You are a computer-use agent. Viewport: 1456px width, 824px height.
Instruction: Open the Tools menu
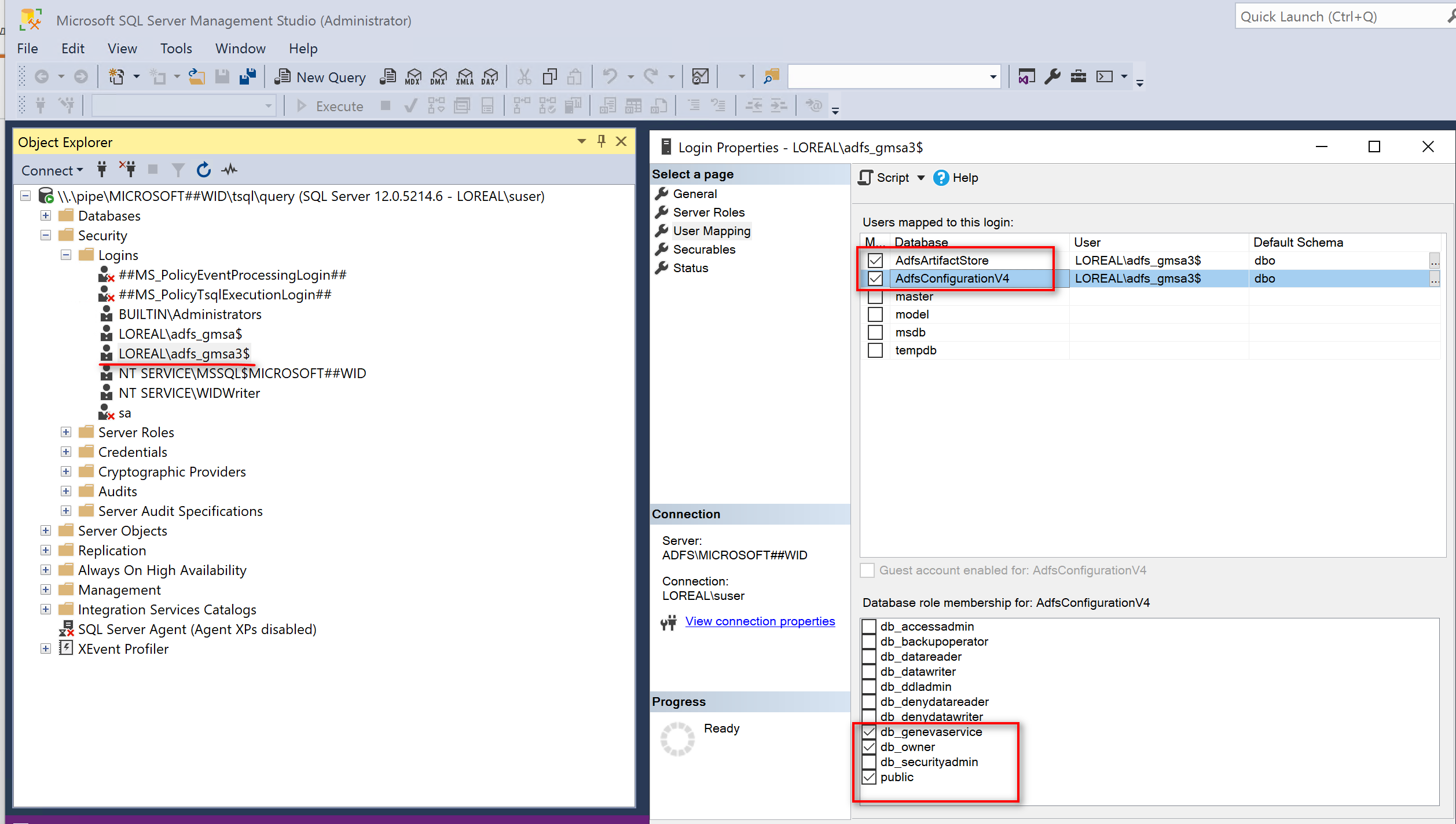point(176,48)
